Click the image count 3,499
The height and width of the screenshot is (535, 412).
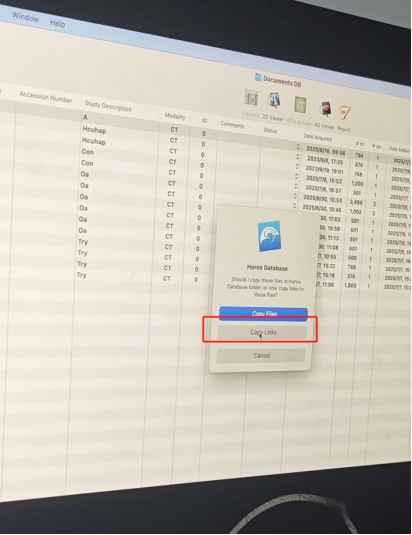356,202
